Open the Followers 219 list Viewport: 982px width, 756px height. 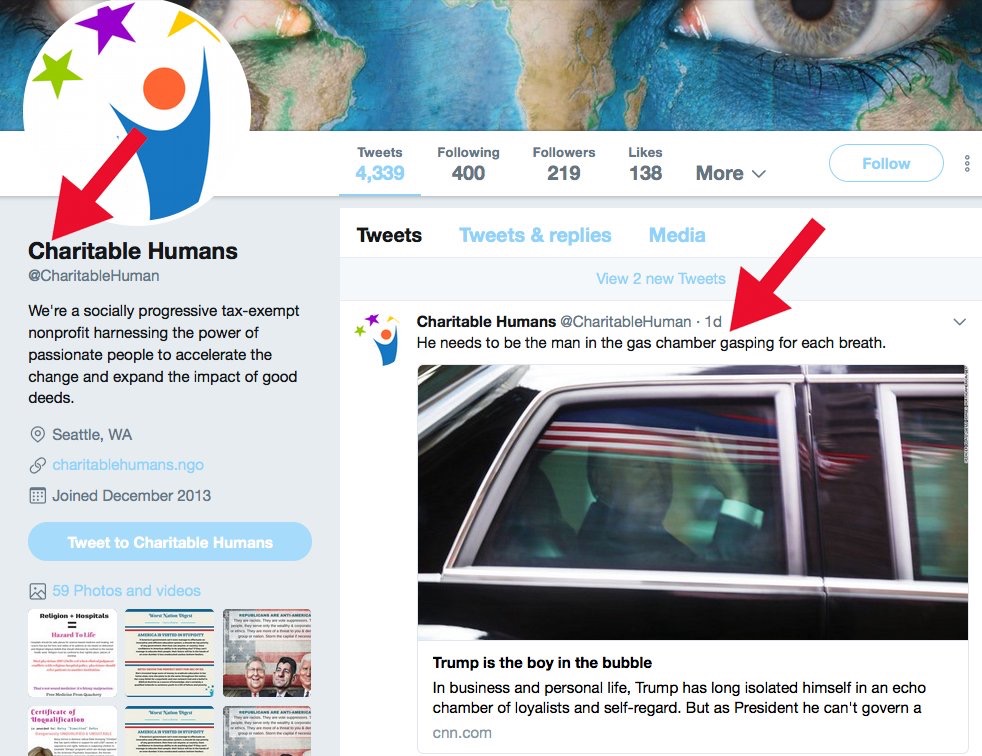click(564, 164)
